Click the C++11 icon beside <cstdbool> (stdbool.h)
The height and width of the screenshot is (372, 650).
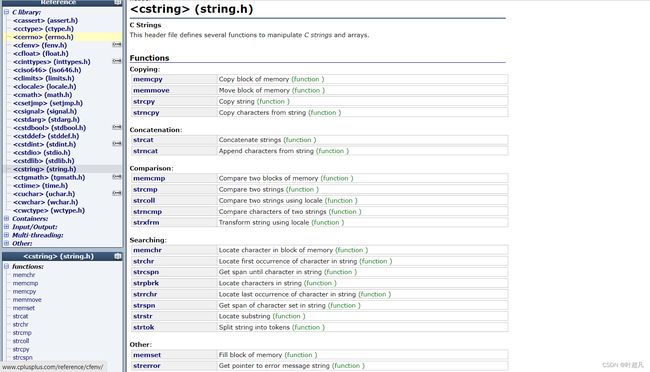coord(117,127)
